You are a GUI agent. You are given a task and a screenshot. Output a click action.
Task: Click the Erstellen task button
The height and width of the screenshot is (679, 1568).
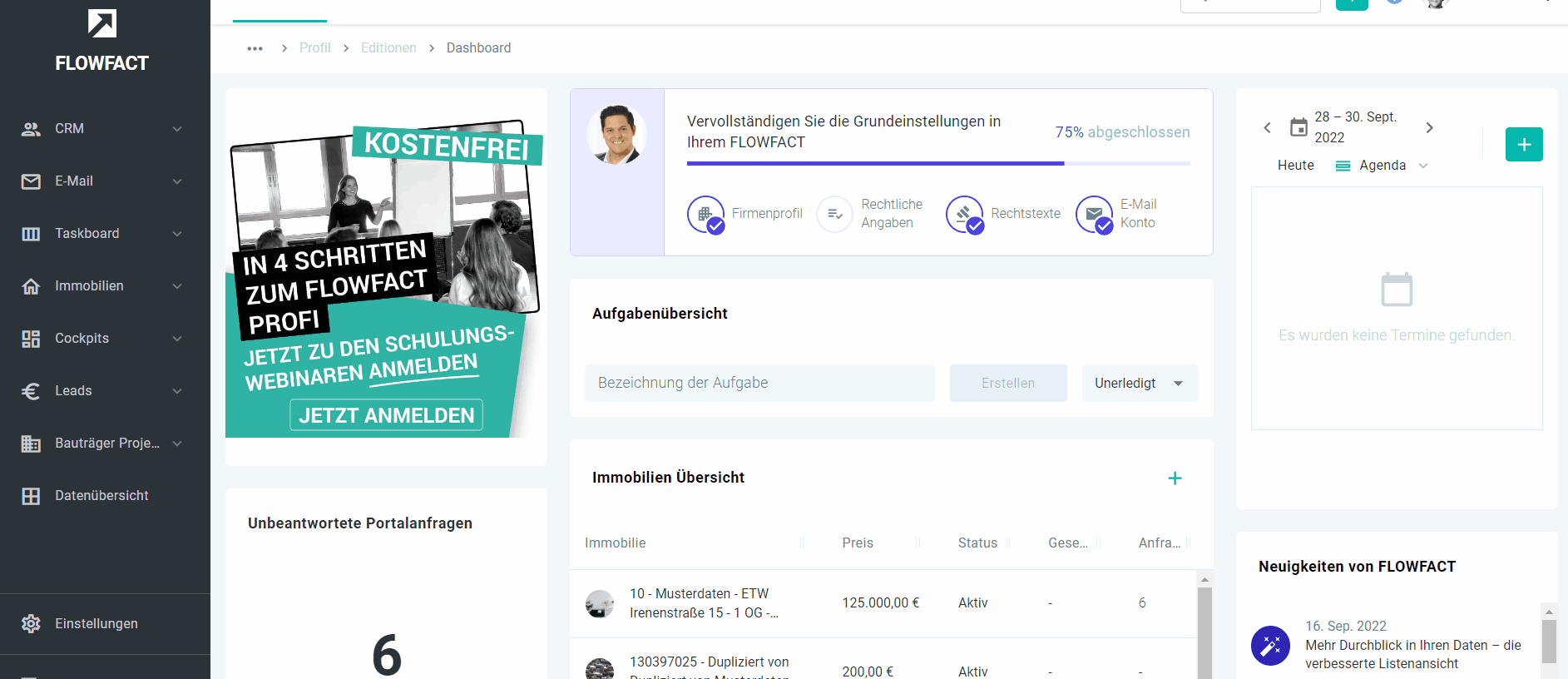[1008, 383]
